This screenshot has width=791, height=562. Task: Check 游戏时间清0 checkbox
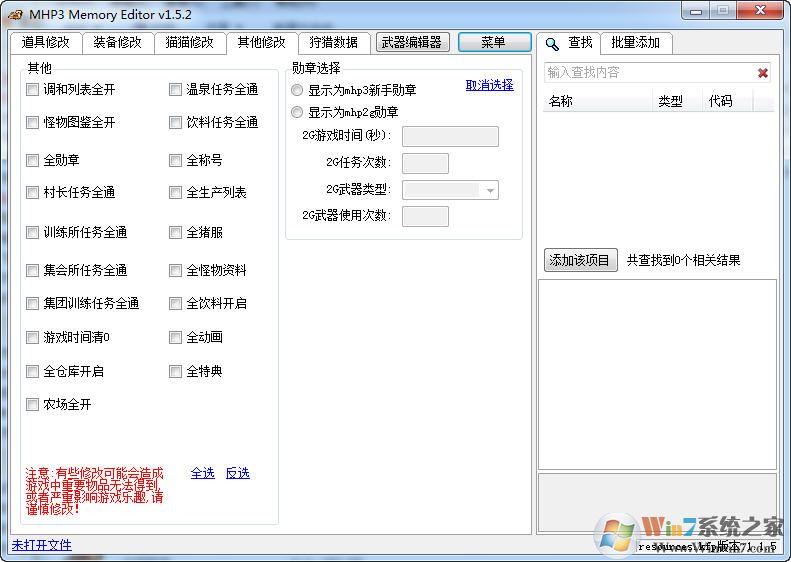point(32,337)
